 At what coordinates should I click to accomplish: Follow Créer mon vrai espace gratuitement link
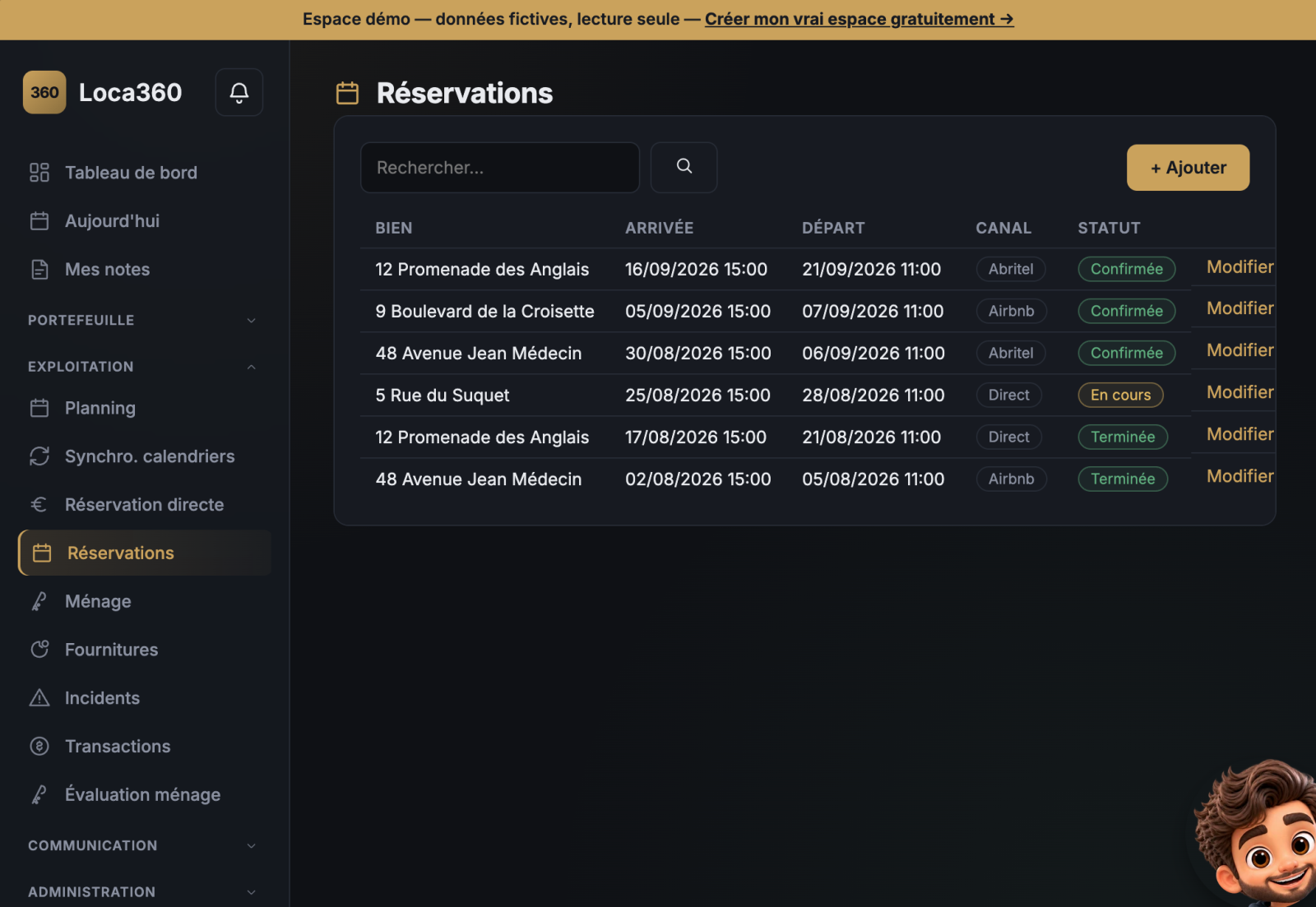click(x=859, y=19)
